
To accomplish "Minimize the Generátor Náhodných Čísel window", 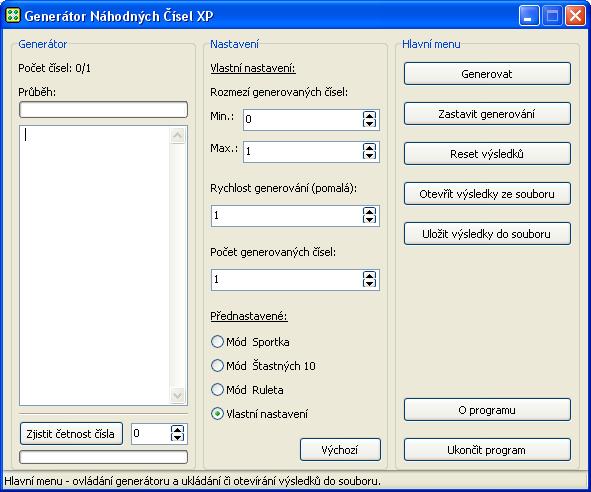I will [528, 16].
